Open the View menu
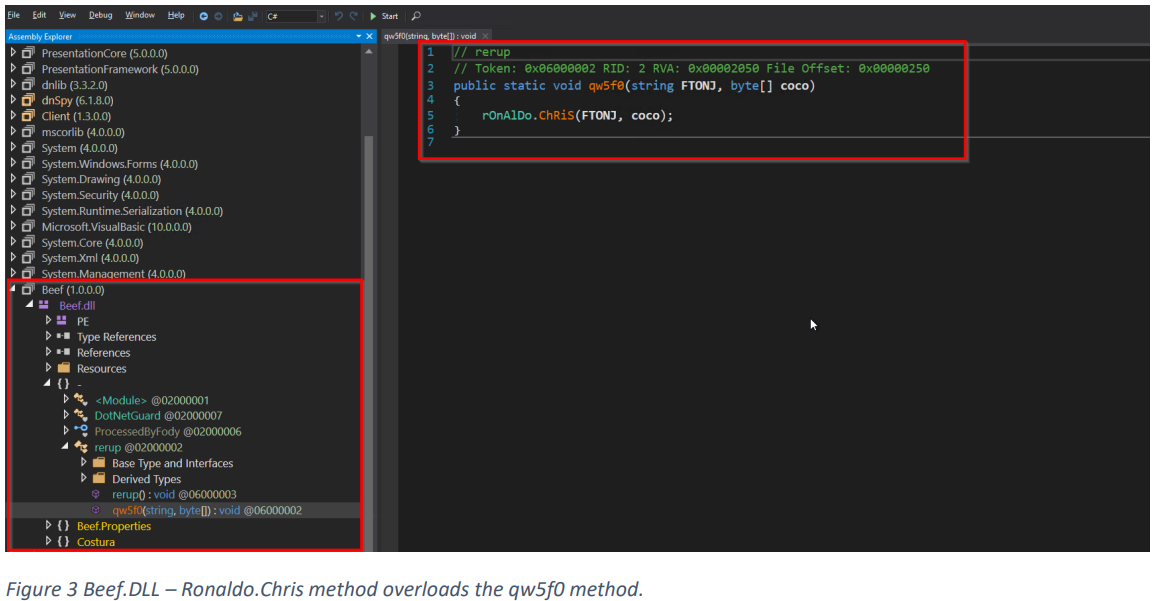Viewport: 1156px width, 601px height. coord(67,15)
